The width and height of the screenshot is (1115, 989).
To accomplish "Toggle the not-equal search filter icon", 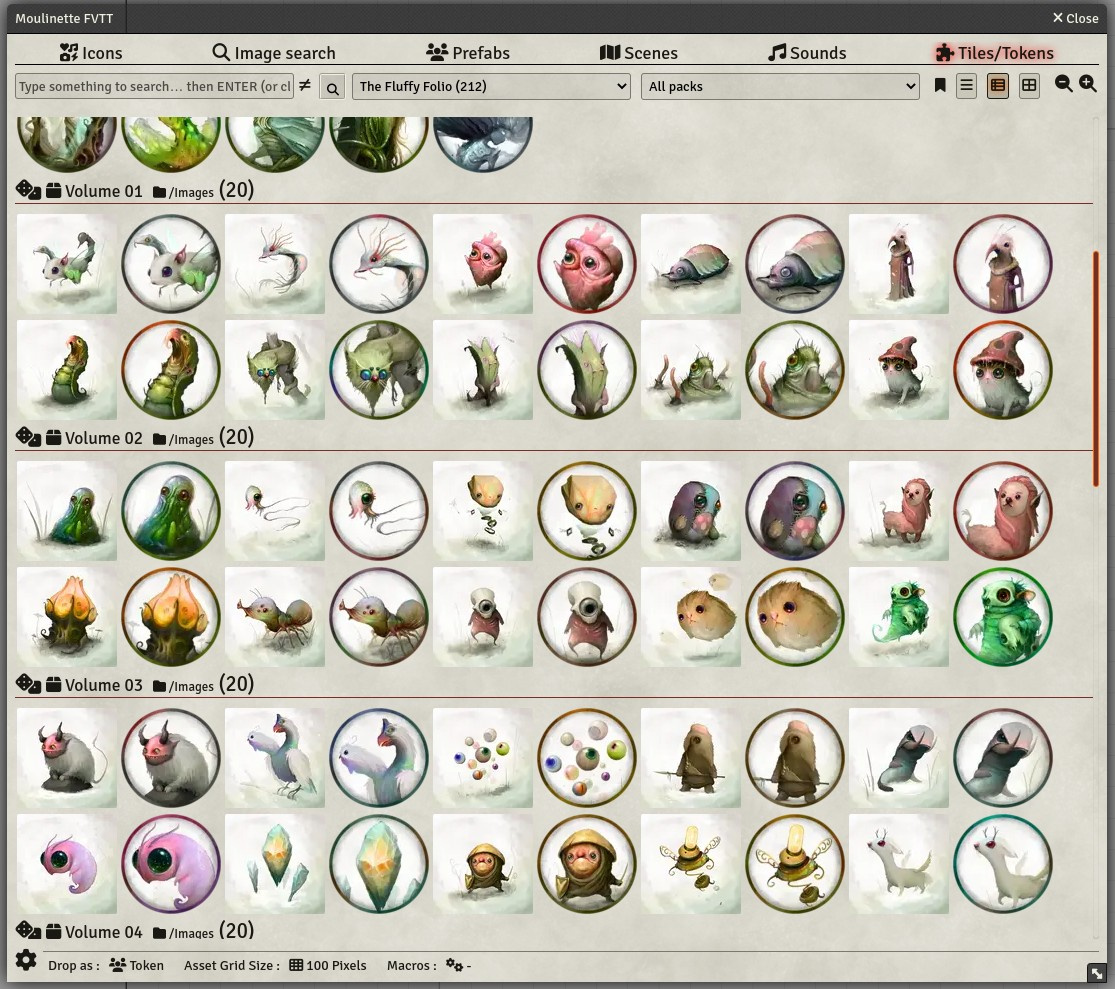I will click(305, 85).
